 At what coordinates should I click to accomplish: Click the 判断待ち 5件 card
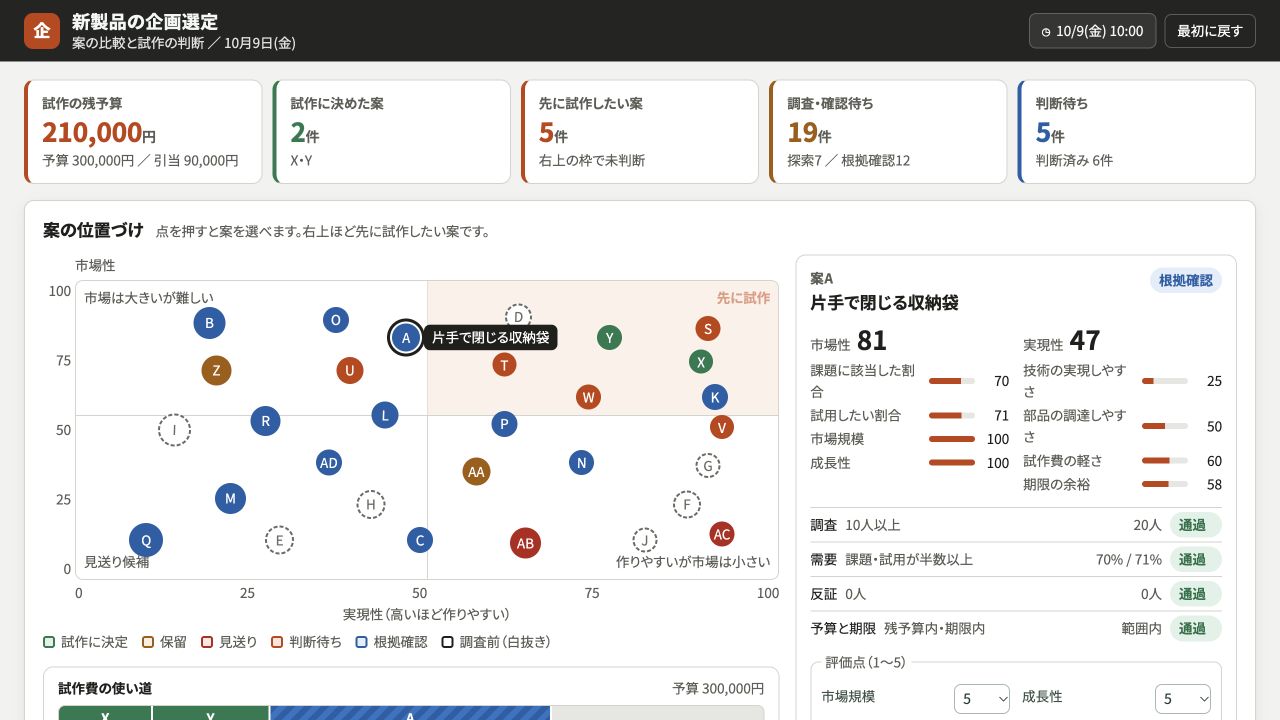1136,132
